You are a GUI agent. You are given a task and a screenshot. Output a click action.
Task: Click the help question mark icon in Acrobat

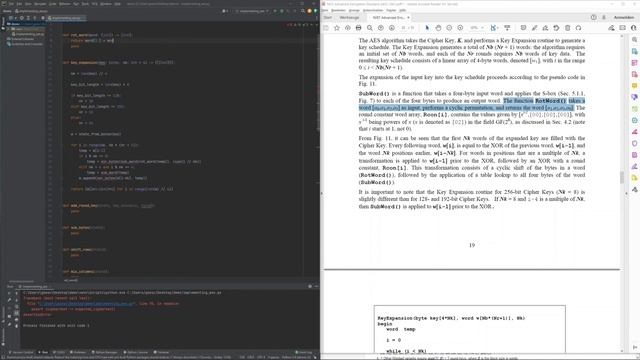pos(593,18)
